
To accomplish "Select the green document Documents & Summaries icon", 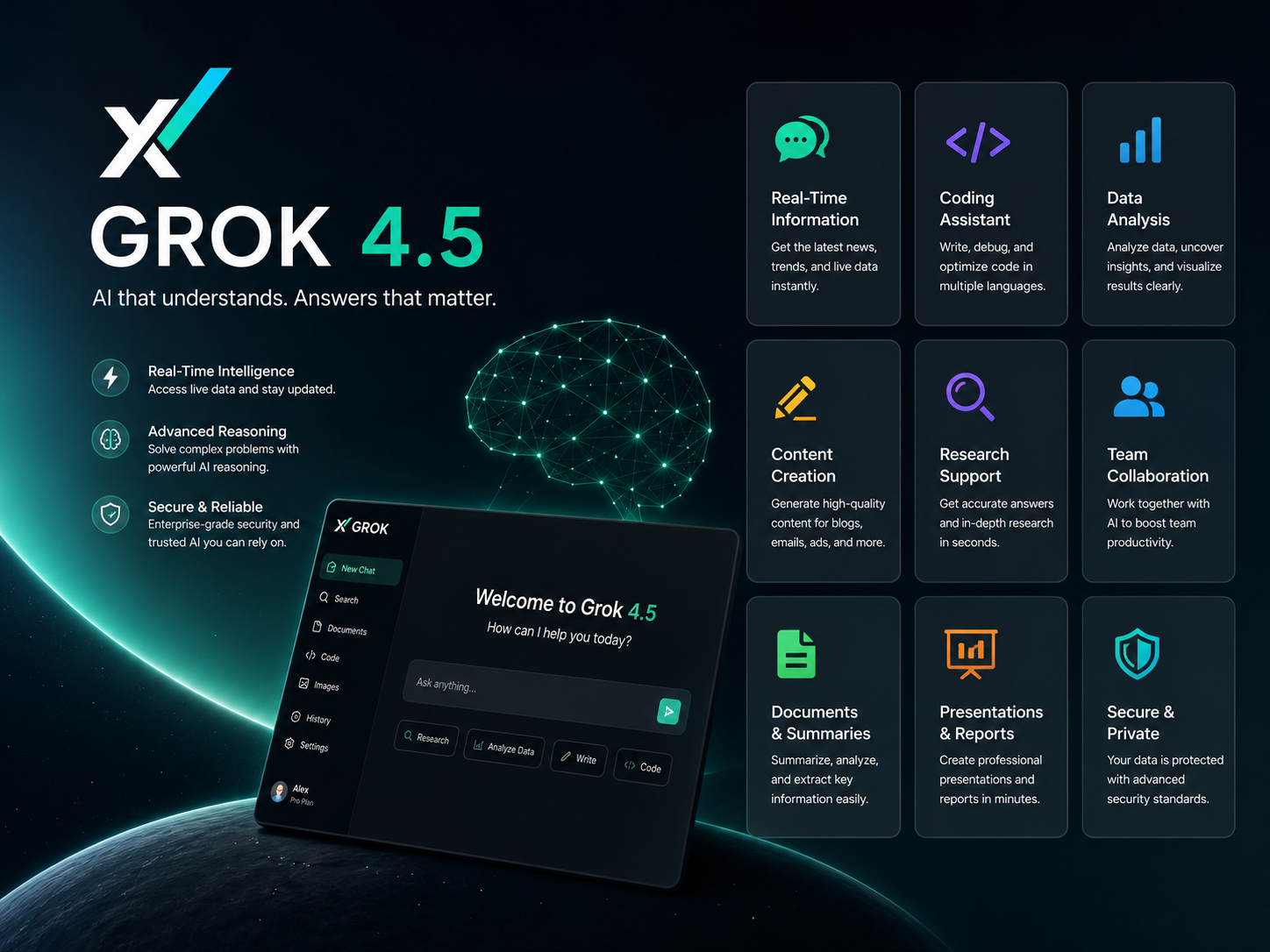I will click(x=796, y=654).
